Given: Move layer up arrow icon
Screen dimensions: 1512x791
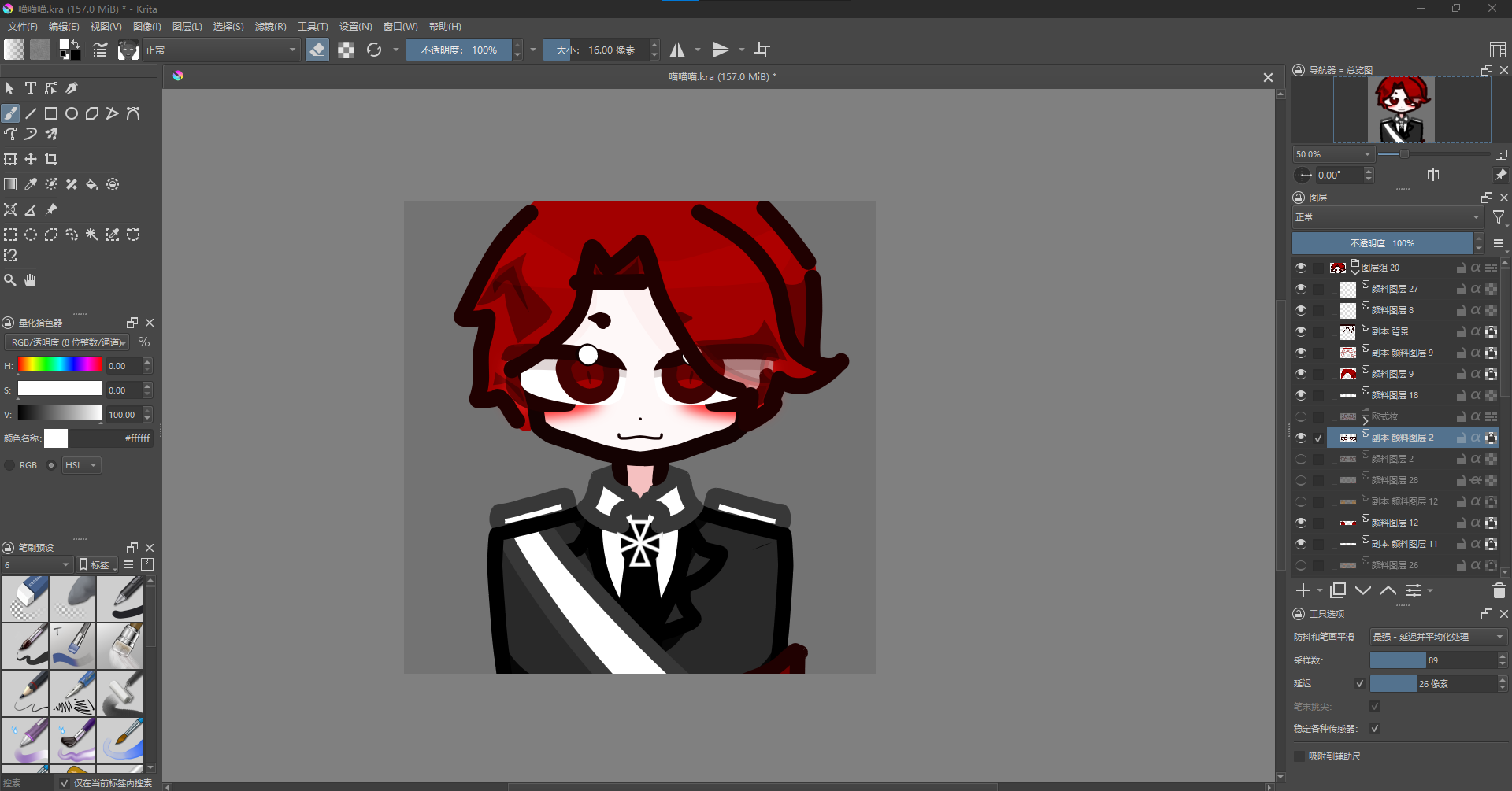Looking at the screenshot, I should [1388, 590].
